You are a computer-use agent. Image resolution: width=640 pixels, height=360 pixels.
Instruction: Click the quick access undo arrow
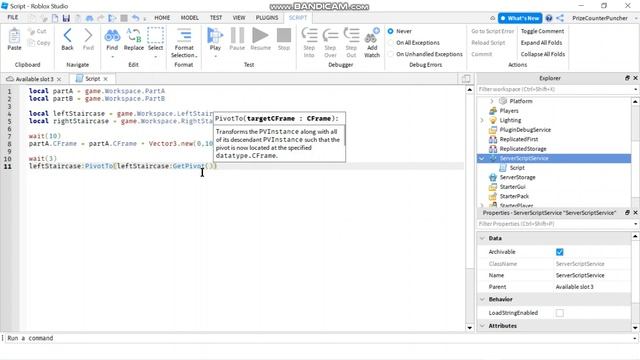coord(136,18)
